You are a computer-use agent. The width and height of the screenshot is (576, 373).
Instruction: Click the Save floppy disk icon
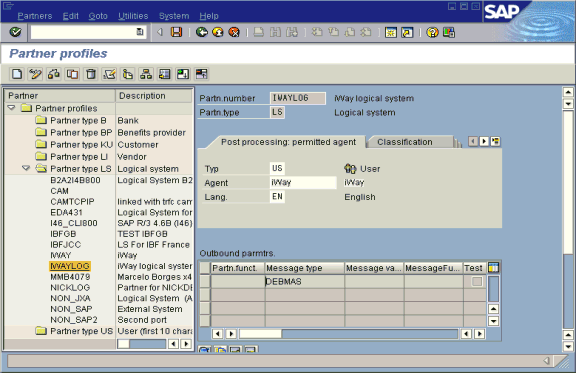pyautogui.click(x=176, y=32)
